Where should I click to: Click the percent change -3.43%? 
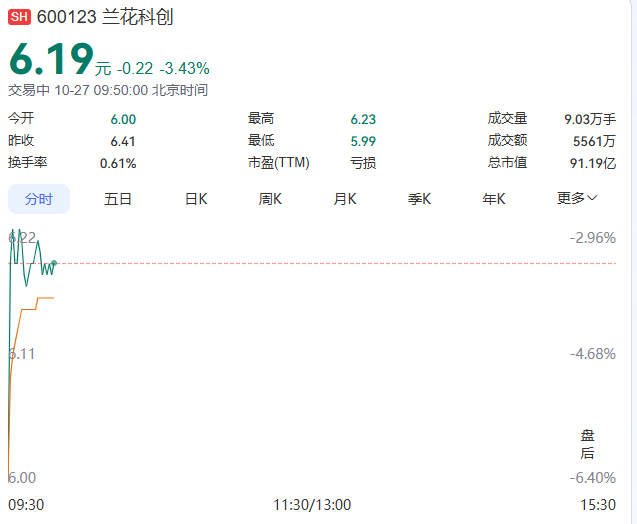tap(184, 68)
